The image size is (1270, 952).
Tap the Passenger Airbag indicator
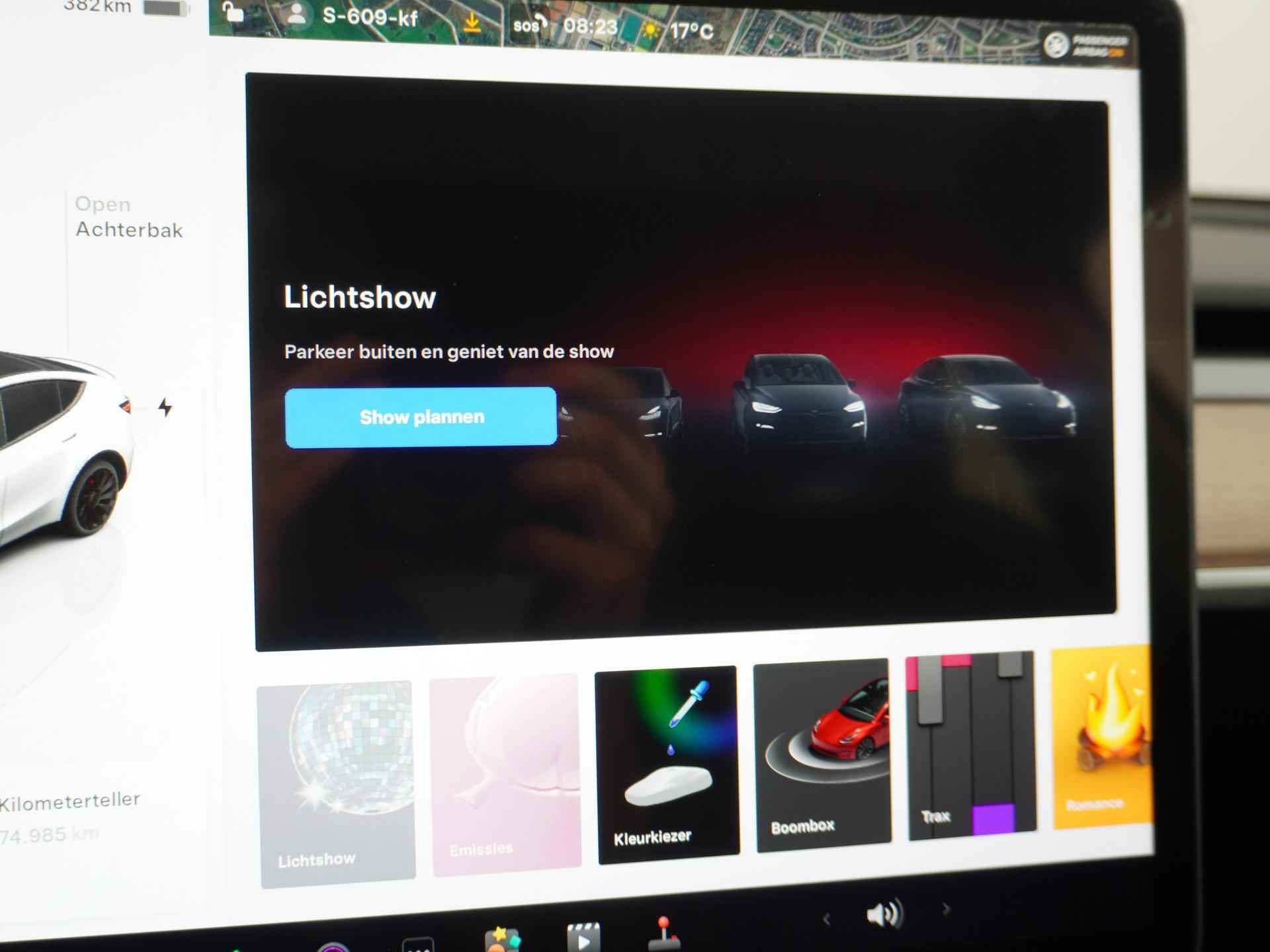(x=1087, y=46)
